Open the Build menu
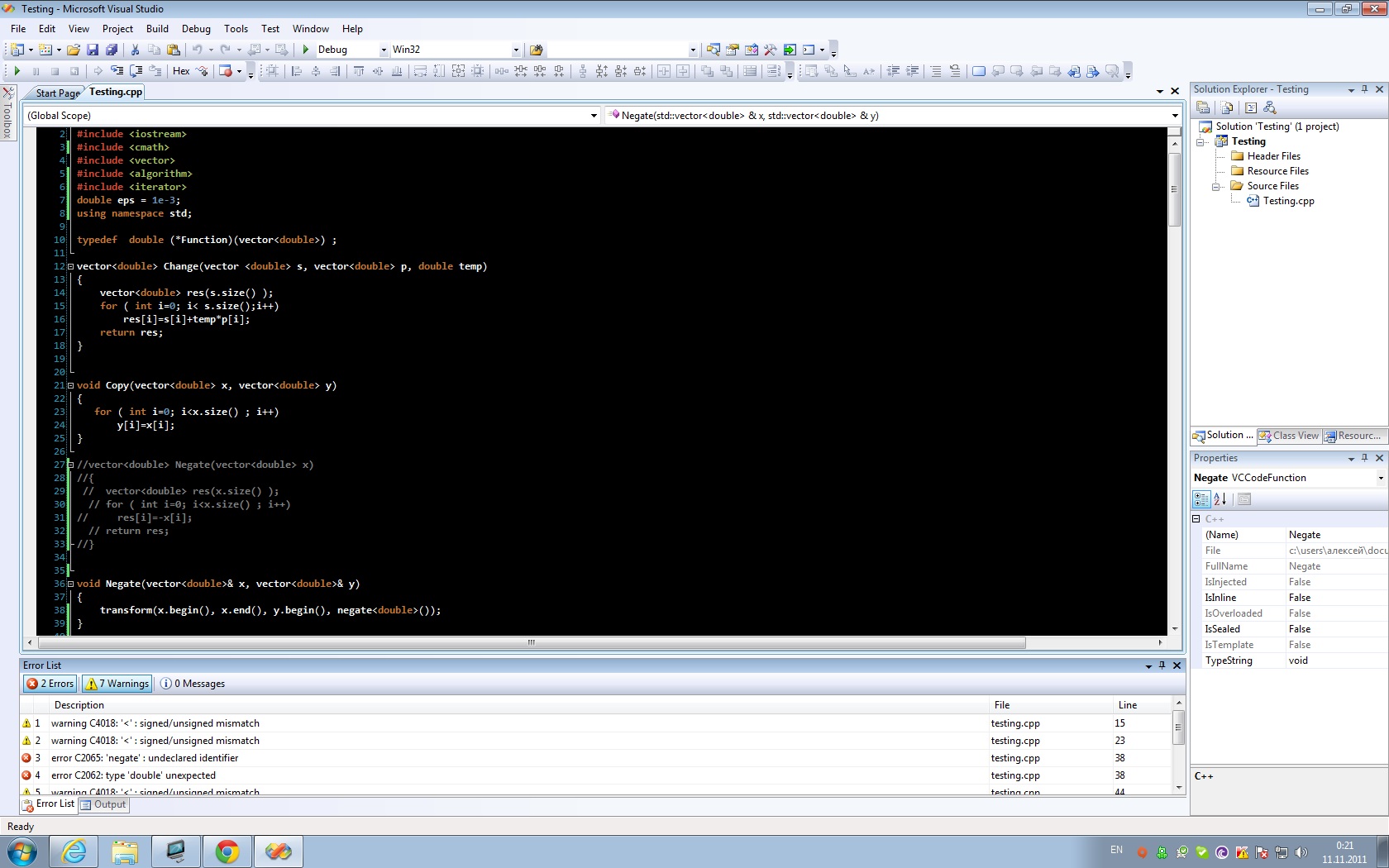This screenshot has width=1389, height=868. (157, 29)
